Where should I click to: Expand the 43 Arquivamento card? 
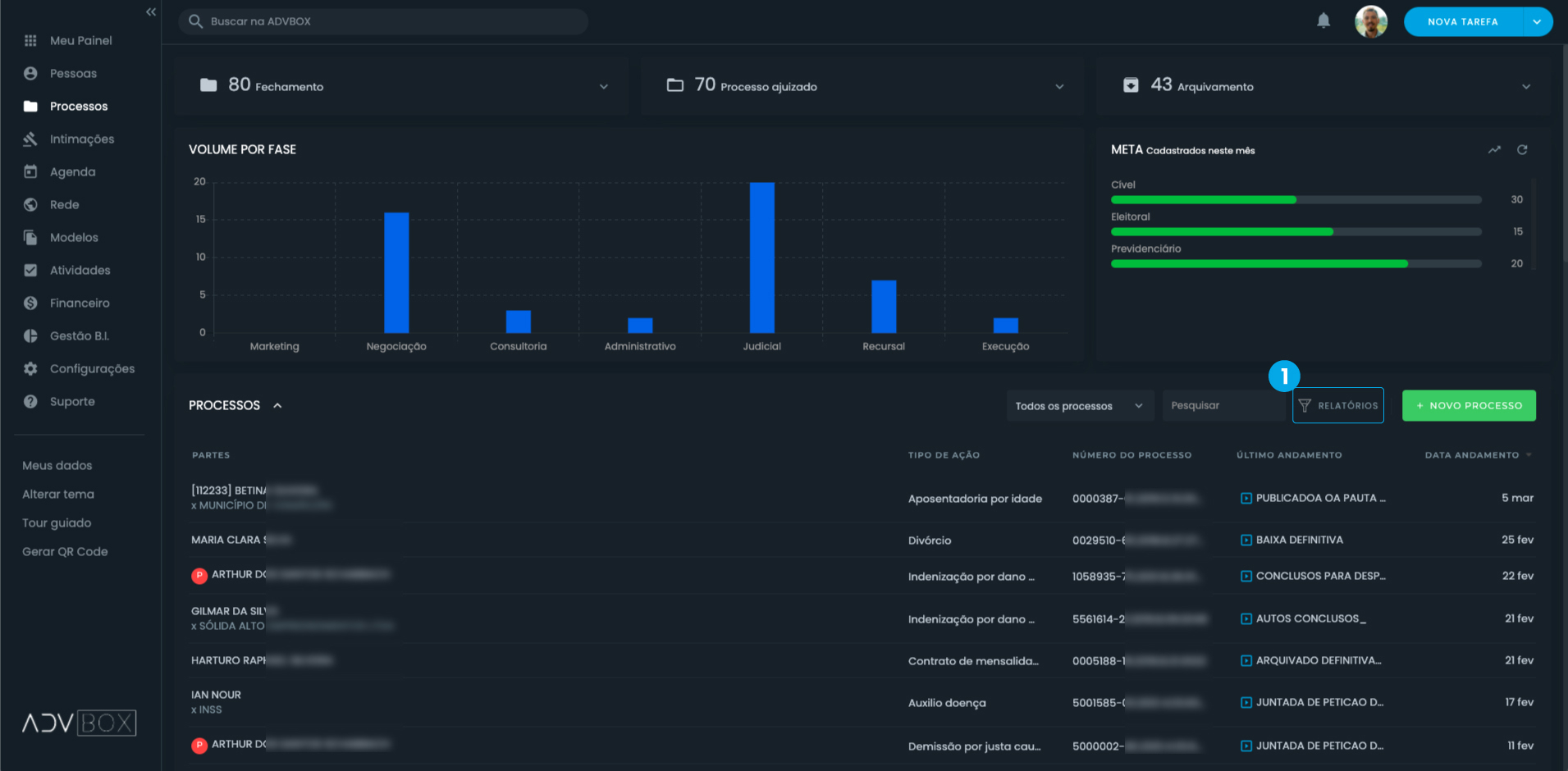(1526, 85)
